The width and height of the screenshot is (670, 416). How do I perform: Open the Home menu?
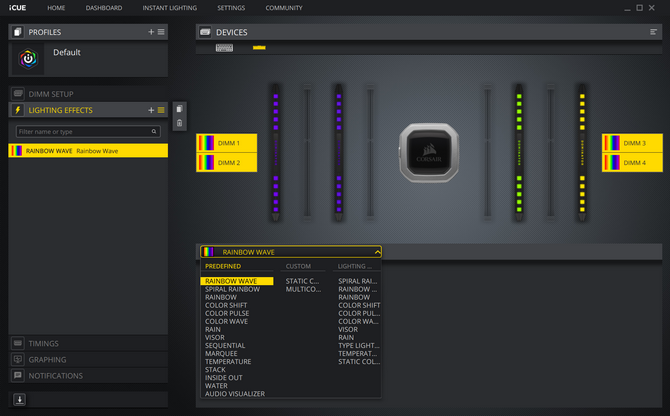(x=56, y=8)
